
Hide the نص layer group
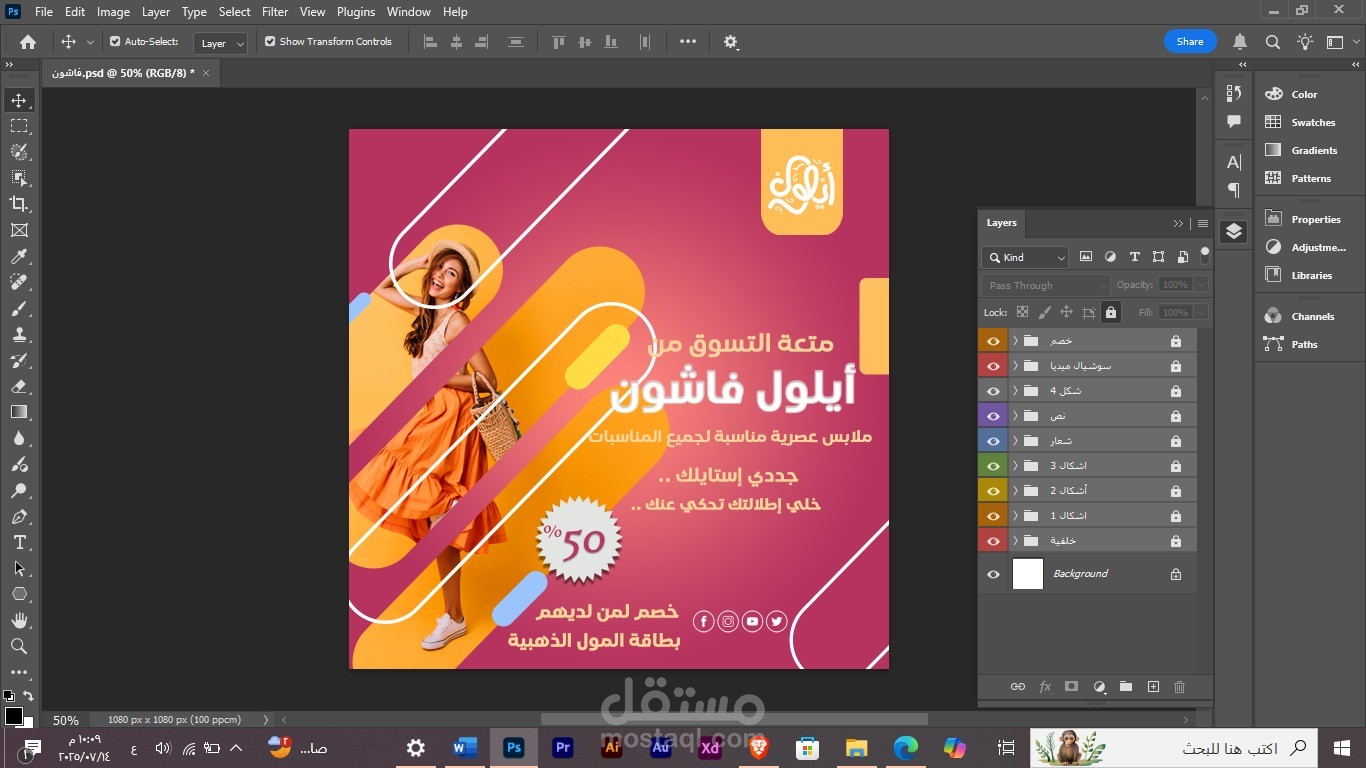[x=993, y=416]
